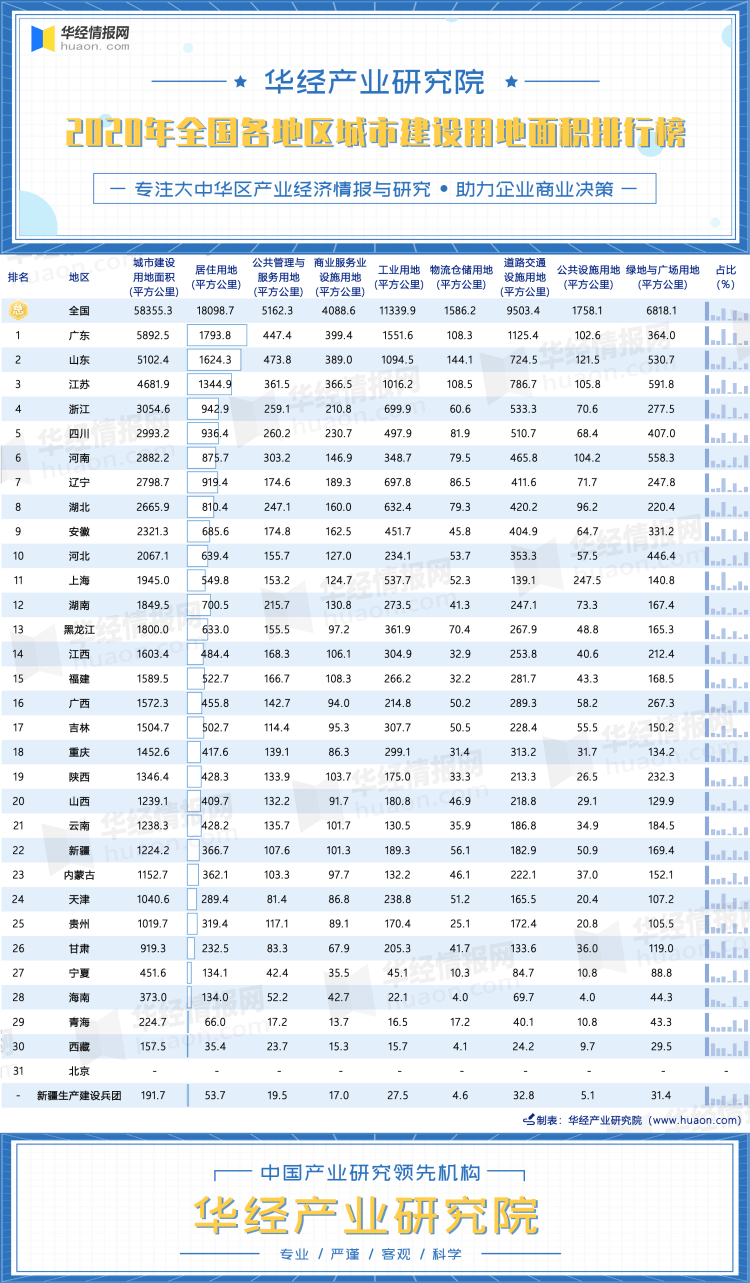Click the 华经情报网 logo icon
750x1283 pixels.
(44, 38)
